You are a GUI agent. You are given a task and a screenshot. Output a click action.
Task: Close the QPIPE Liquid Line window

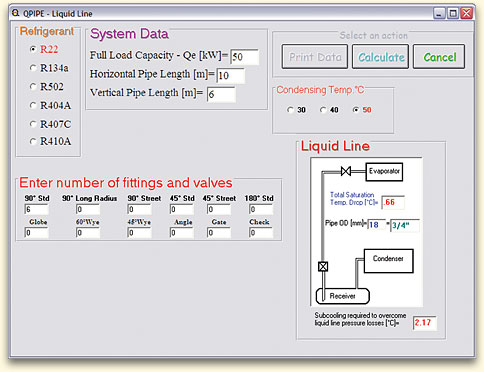tap(466, 13)
